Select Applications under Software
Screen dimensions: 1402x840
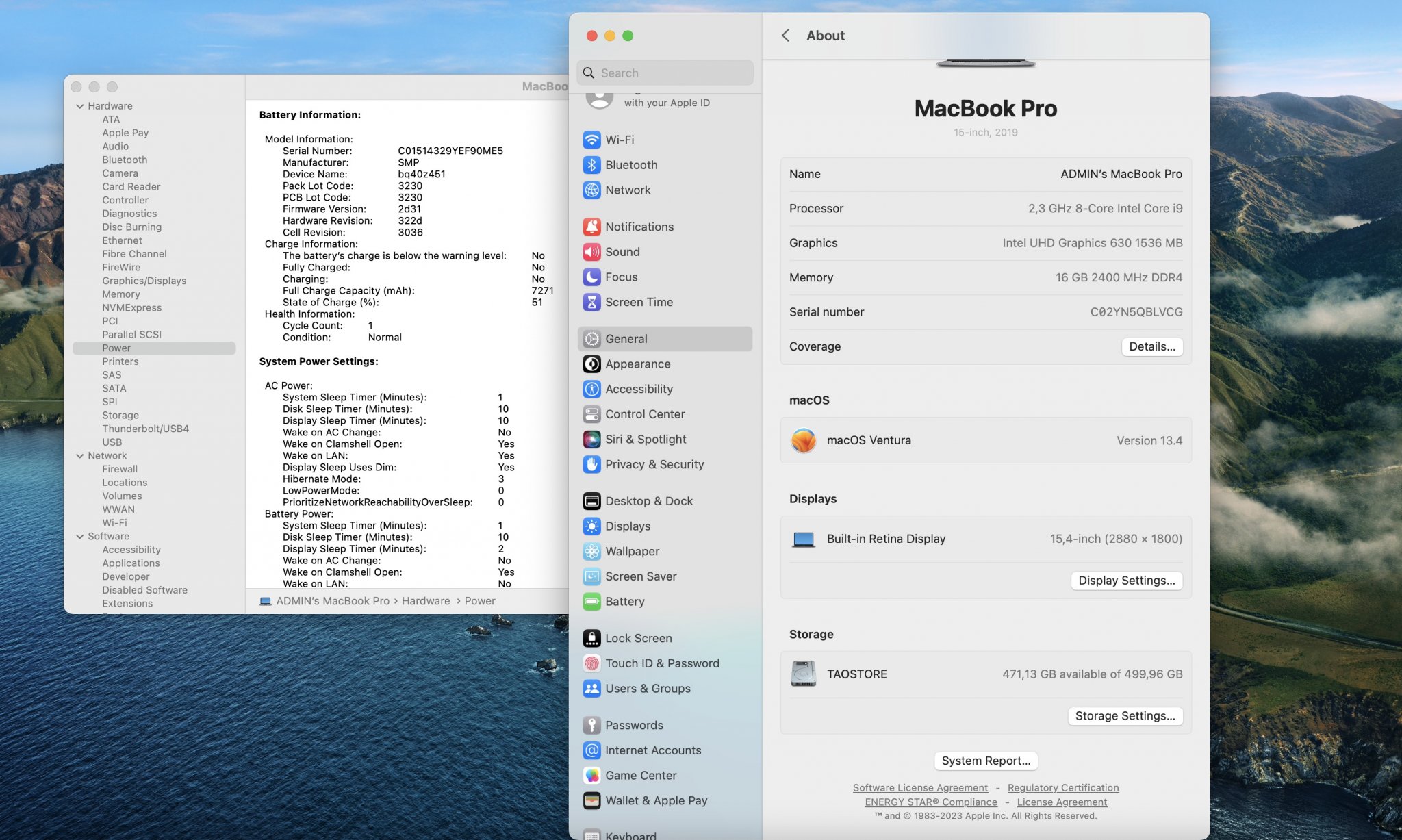click(131, 563)
